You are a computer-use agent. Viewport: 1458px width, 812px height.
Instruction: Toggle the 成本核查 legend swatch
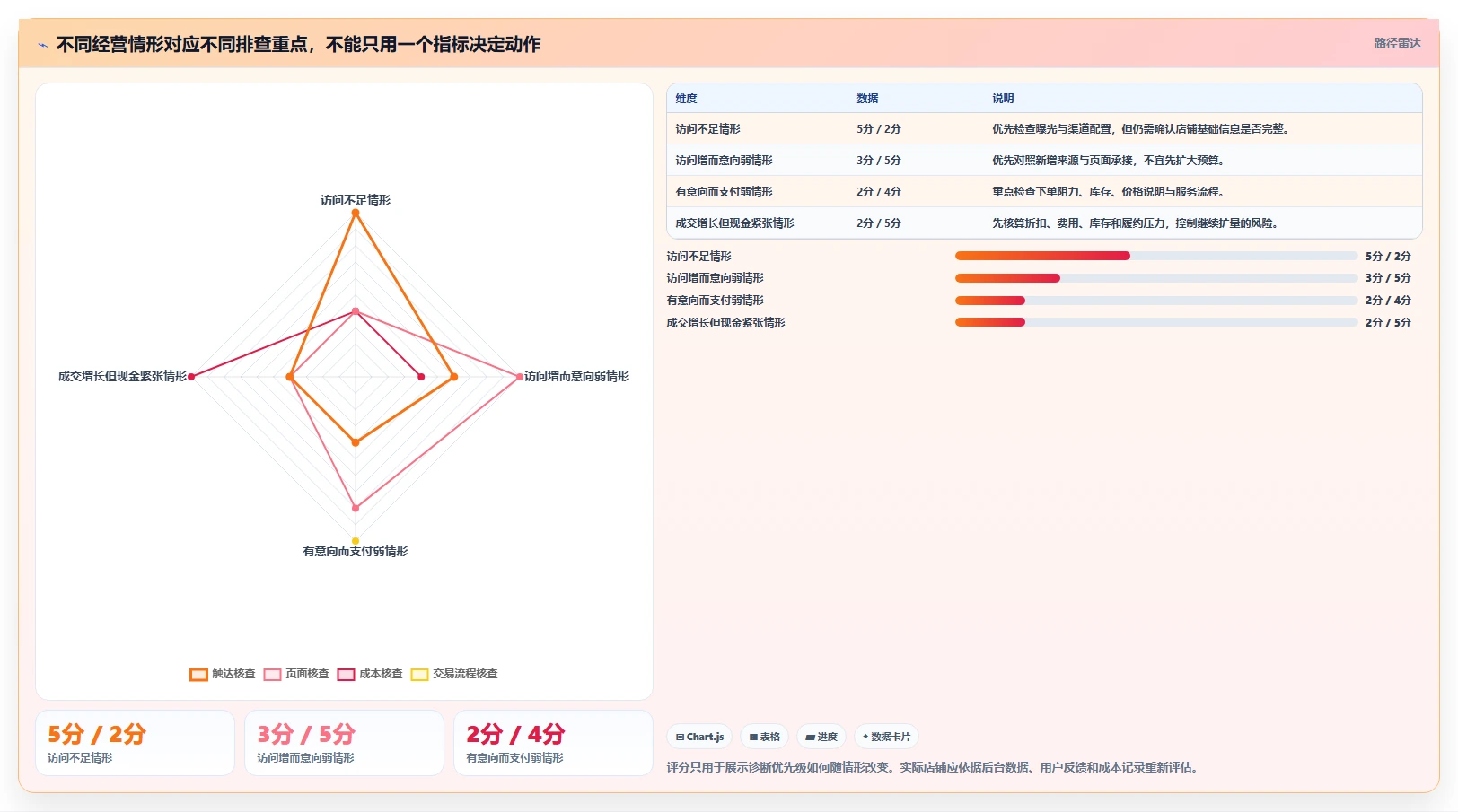(346, 674)
